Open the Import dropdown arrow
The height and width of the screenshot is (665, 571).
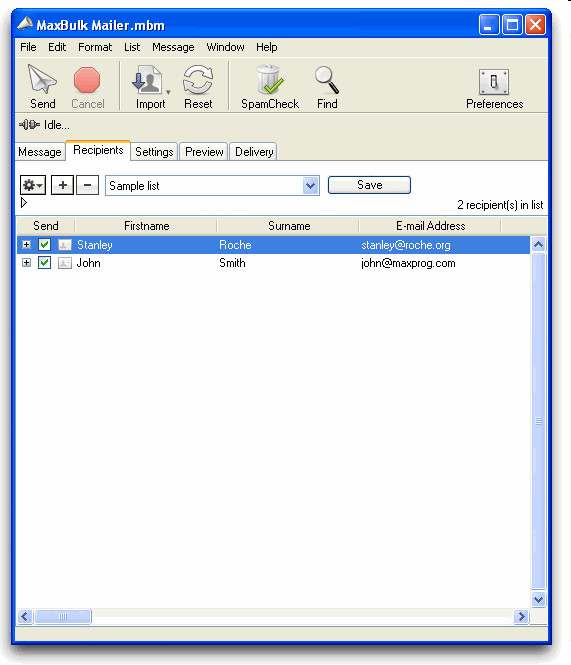tap(168, 92)
